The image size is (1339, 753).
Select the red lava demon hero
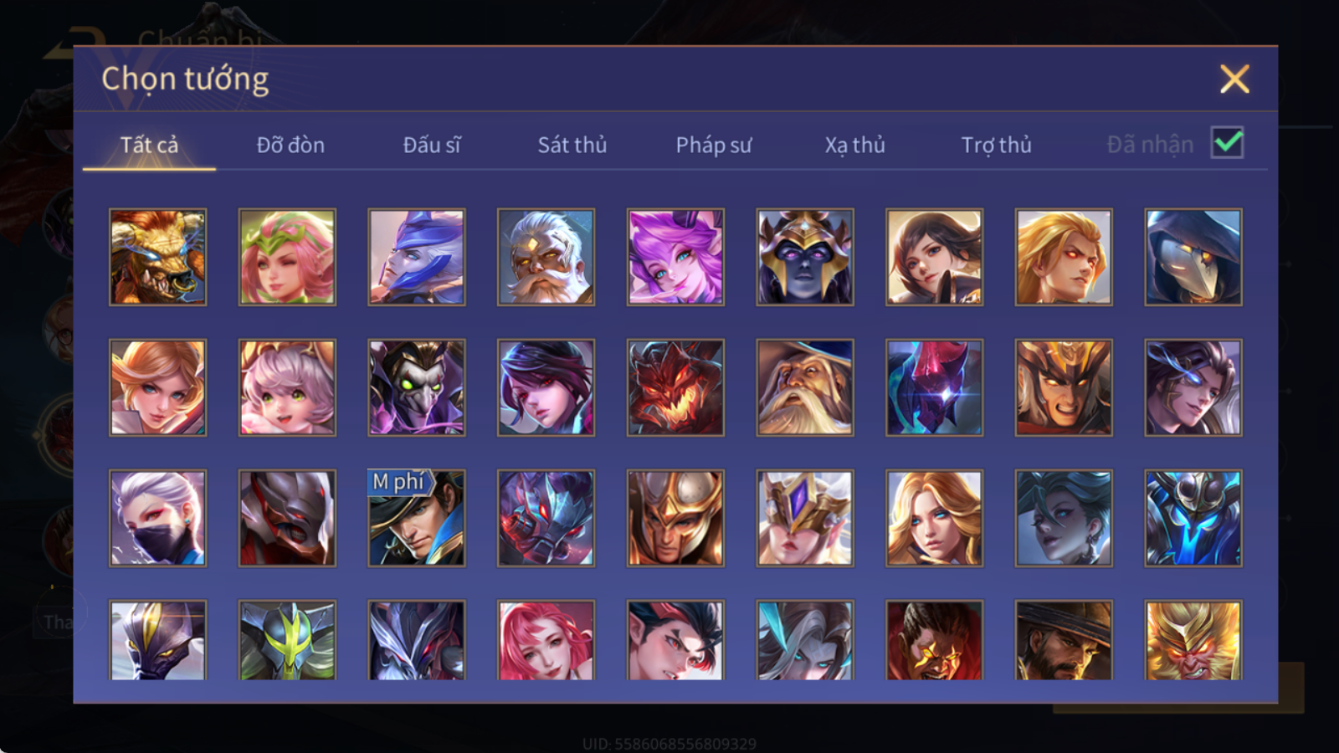pos(676,388)
